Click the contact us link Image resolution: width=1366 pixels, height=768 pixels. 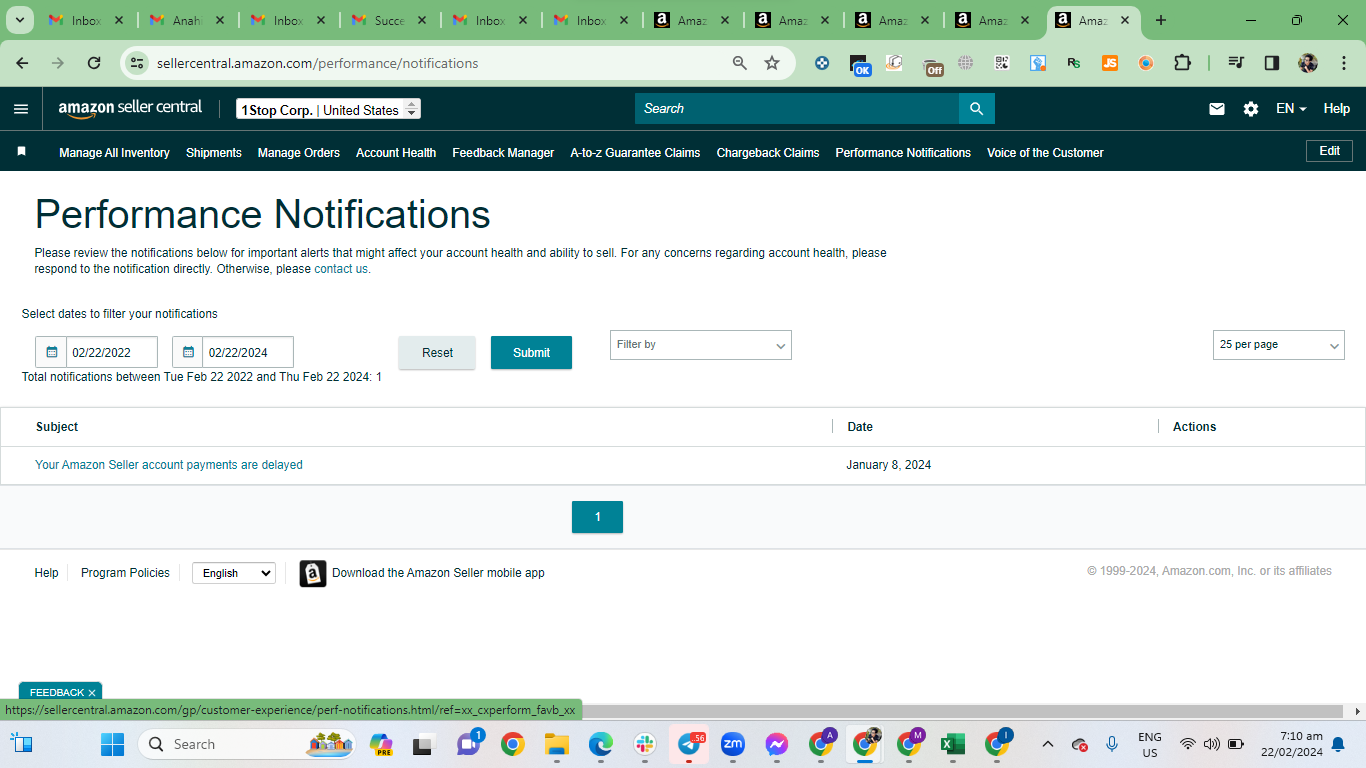pyautogui.click(x=341, y=269)
